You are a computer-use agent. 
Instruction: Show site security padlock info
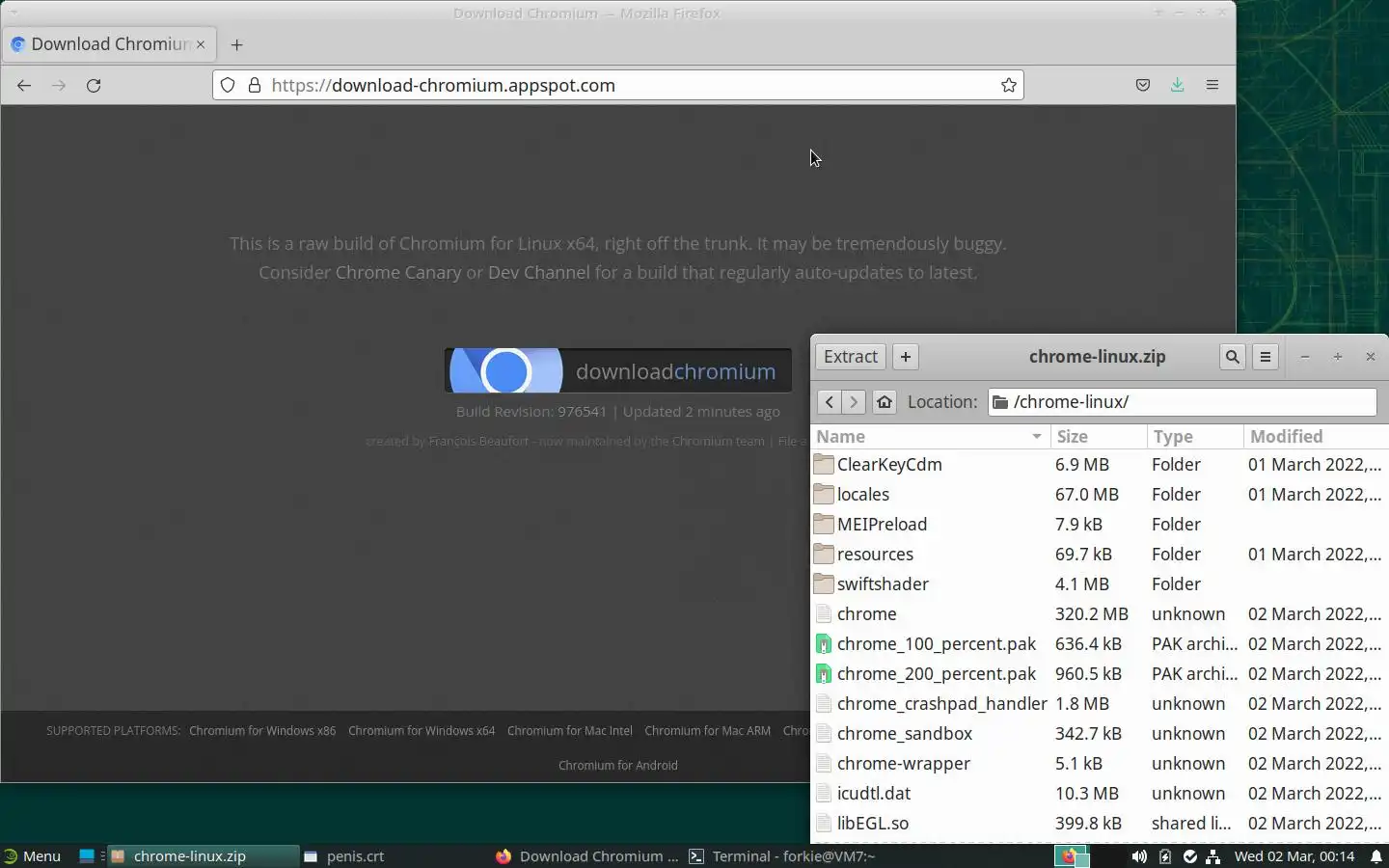tap(255, 85)
